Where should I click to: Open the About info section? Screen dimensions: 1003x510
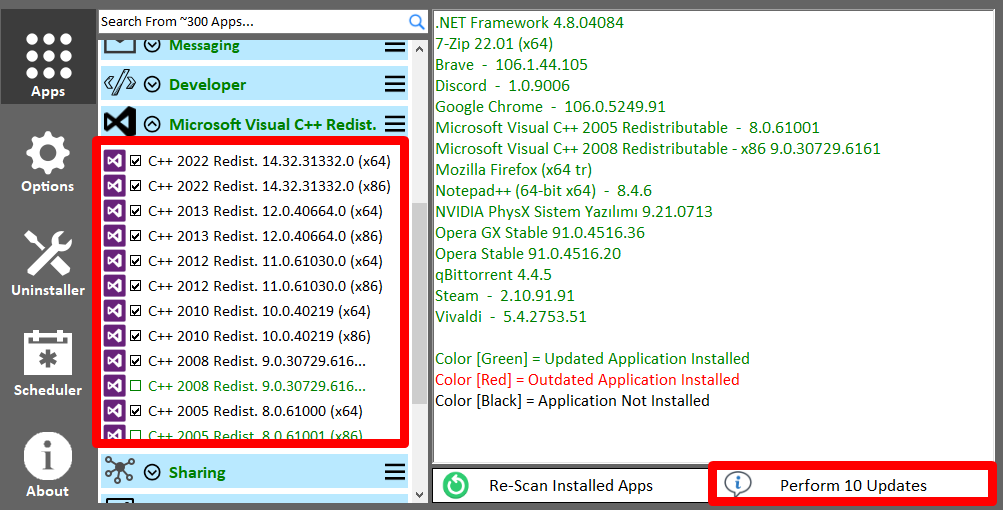tap(48, 465)
